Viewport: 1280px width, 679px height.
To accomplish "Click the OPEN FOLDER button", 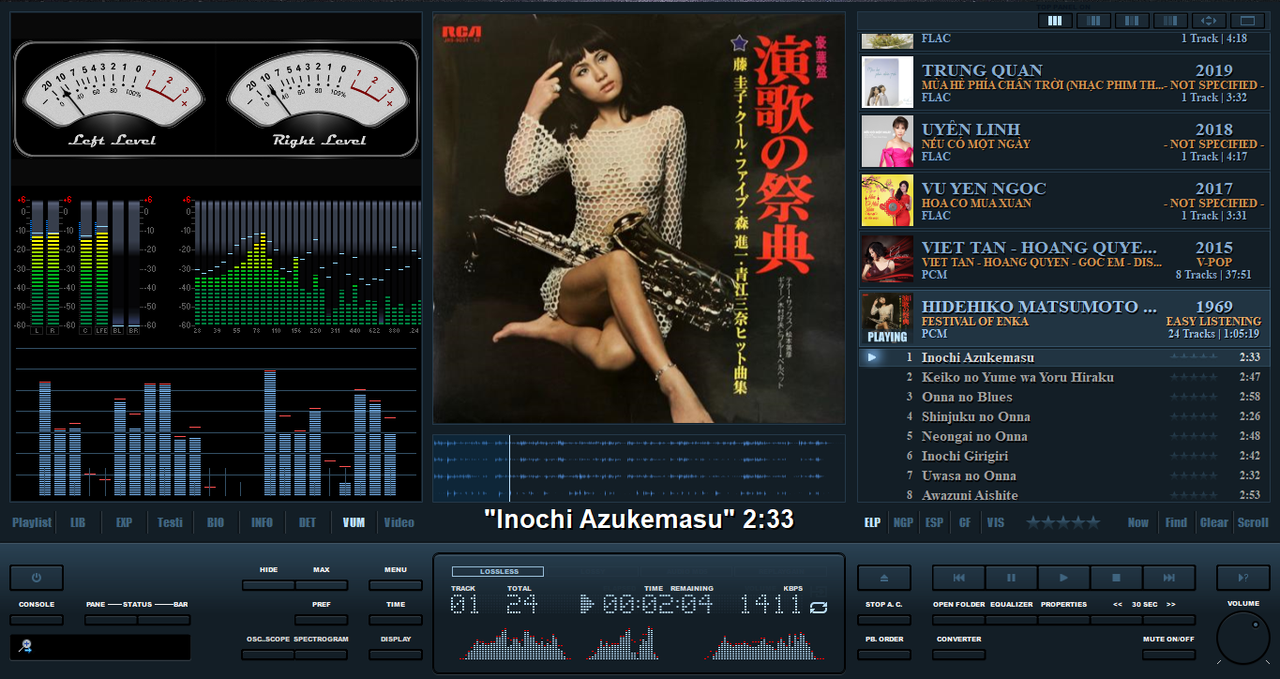I will point(959,620).
